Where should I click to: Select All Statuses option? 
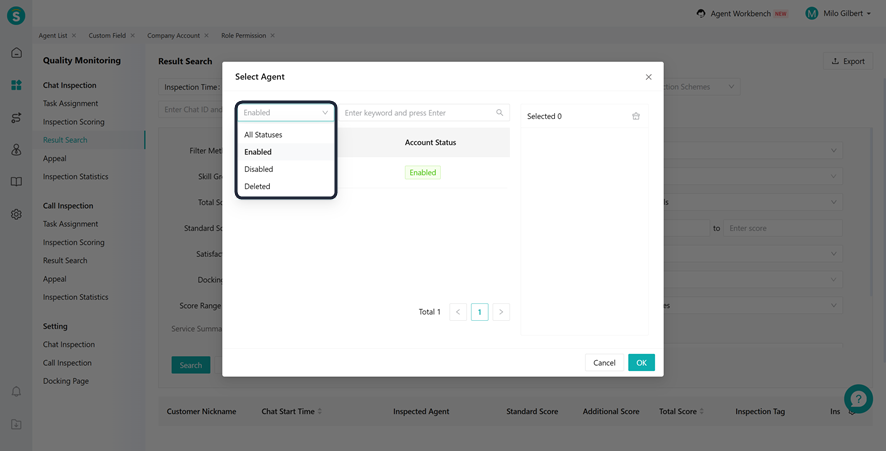coord(286,135)
